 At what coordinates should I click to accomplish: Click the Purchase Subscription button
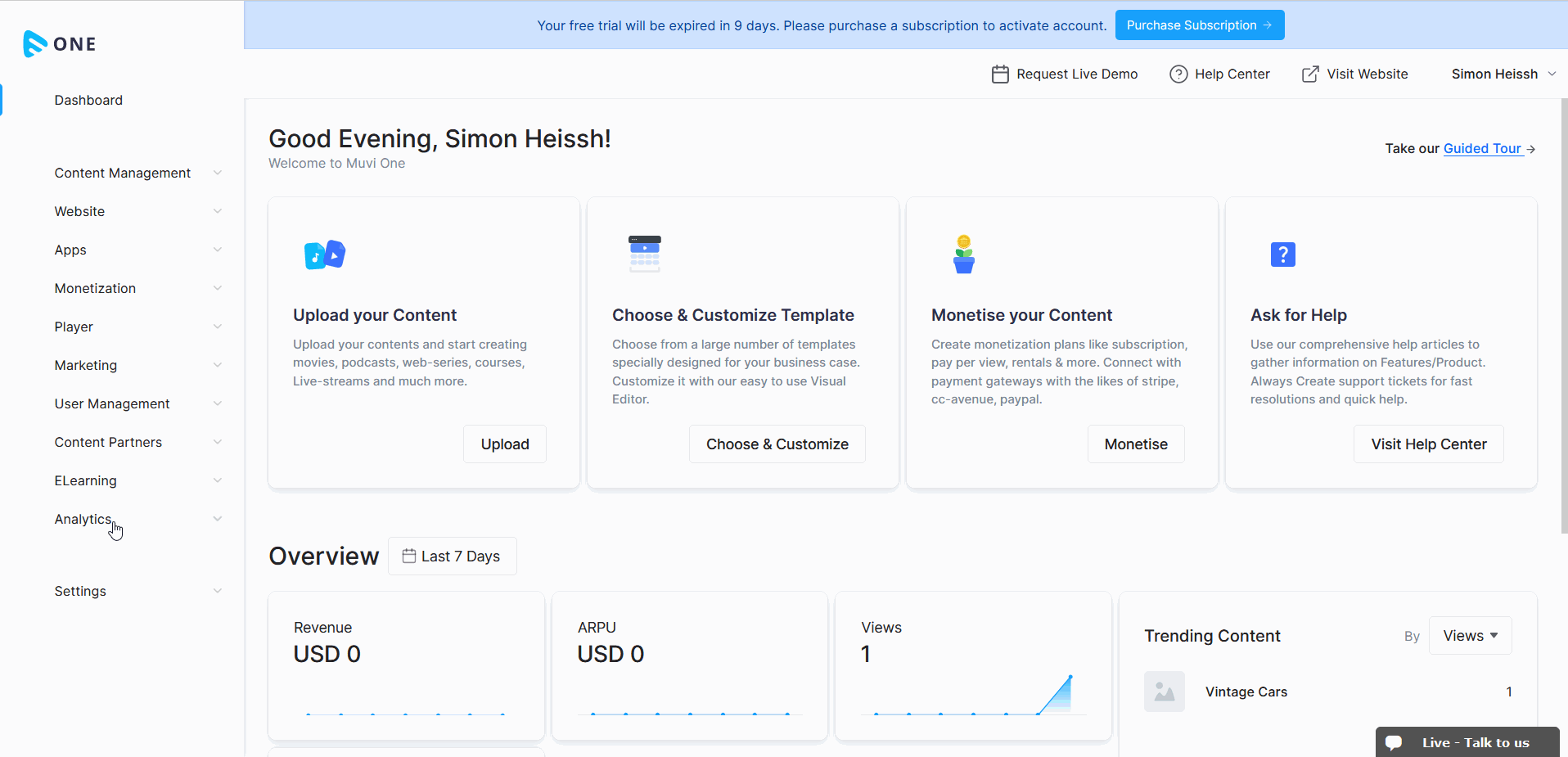[x=1200, y=25]
